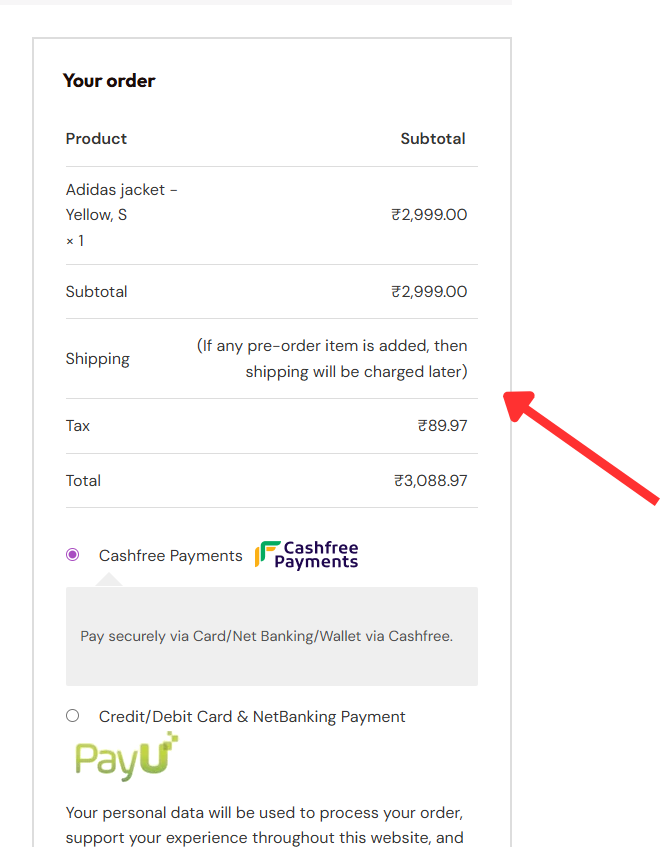
Task: Click the product price ₹2,999.00 in item row
Action: tap(429, 215)
